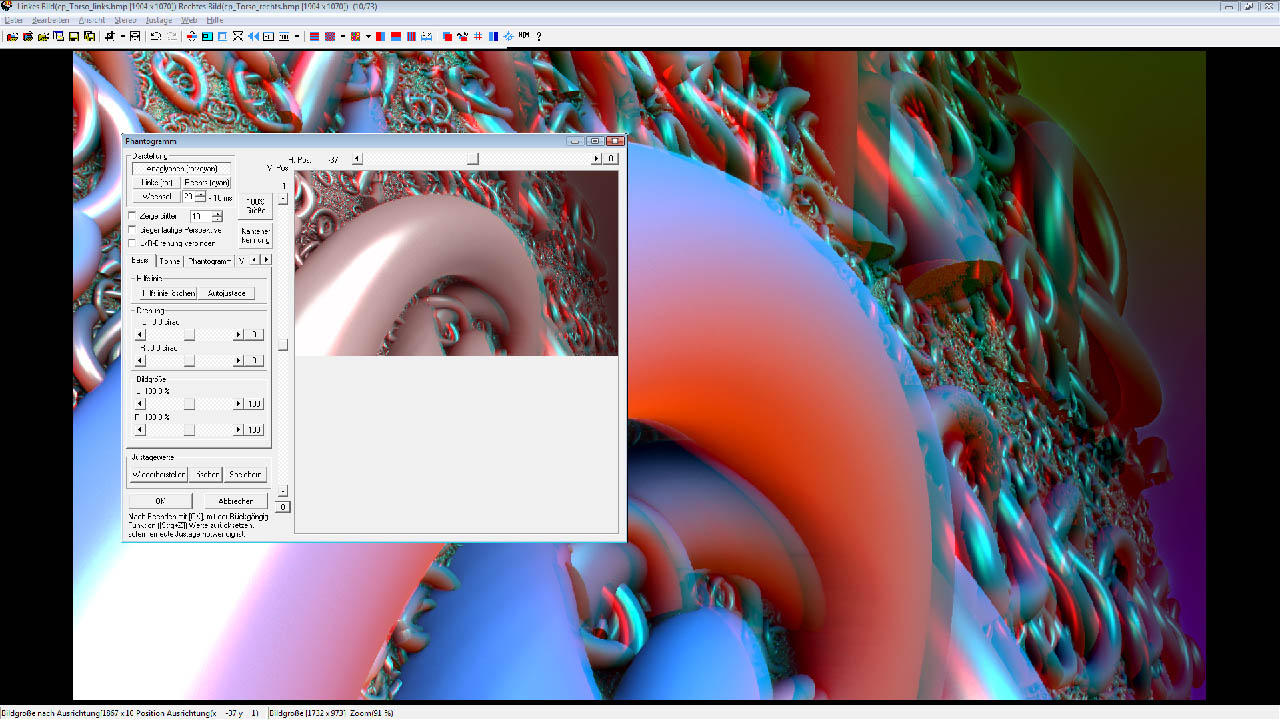The image size is (1280, 720).
Task: Click the Speichern button under Justagewerte
Action: [x=245, y=475]
